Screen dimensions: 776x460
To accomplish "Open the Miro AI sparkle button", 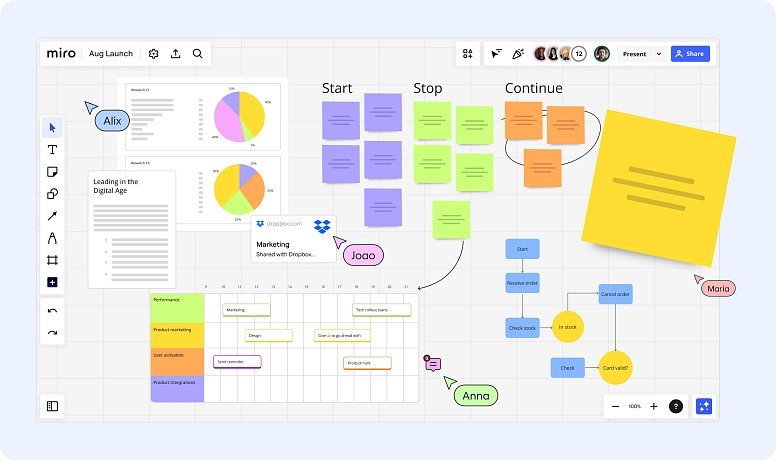I will click(x=704, y=406).
